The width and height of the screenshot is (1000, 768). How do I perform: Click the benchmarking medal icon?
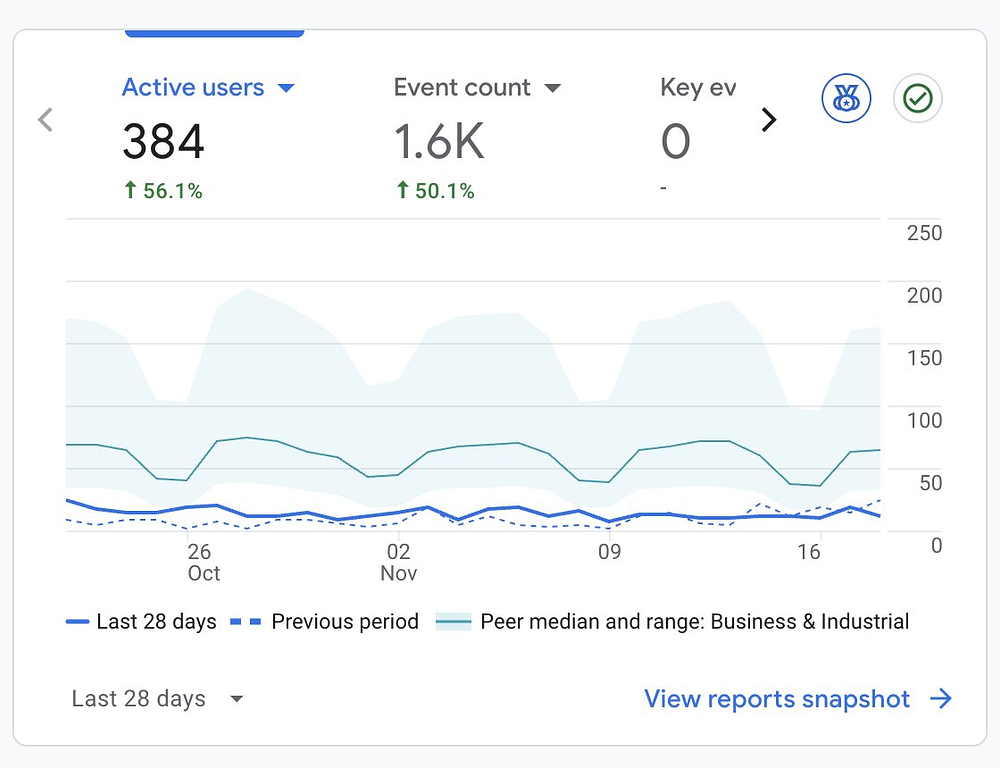pyautogui.click(x=846, y=99)
